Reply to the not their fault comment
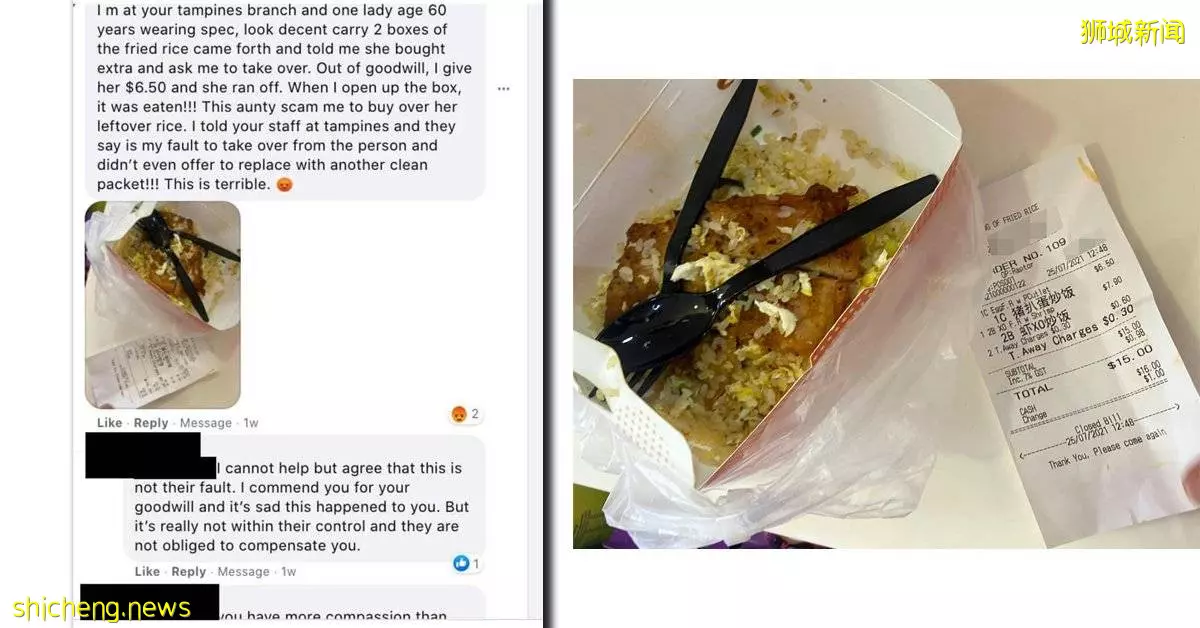The image size is (1200, 628). [189, 571]
